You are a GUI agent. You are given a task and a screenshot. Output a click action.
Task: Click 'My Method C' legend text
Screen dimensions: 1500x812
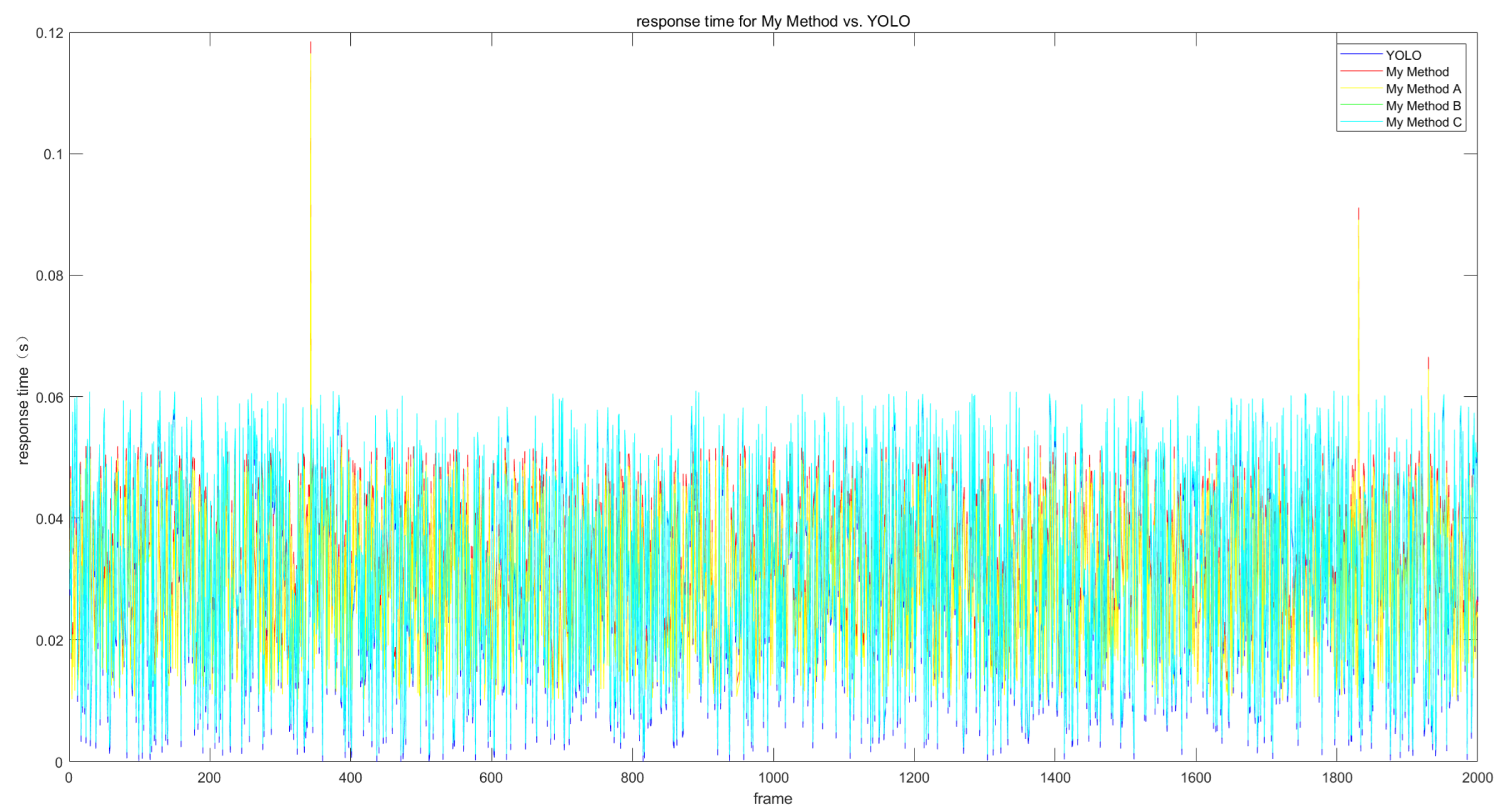tap(1423, 122)
